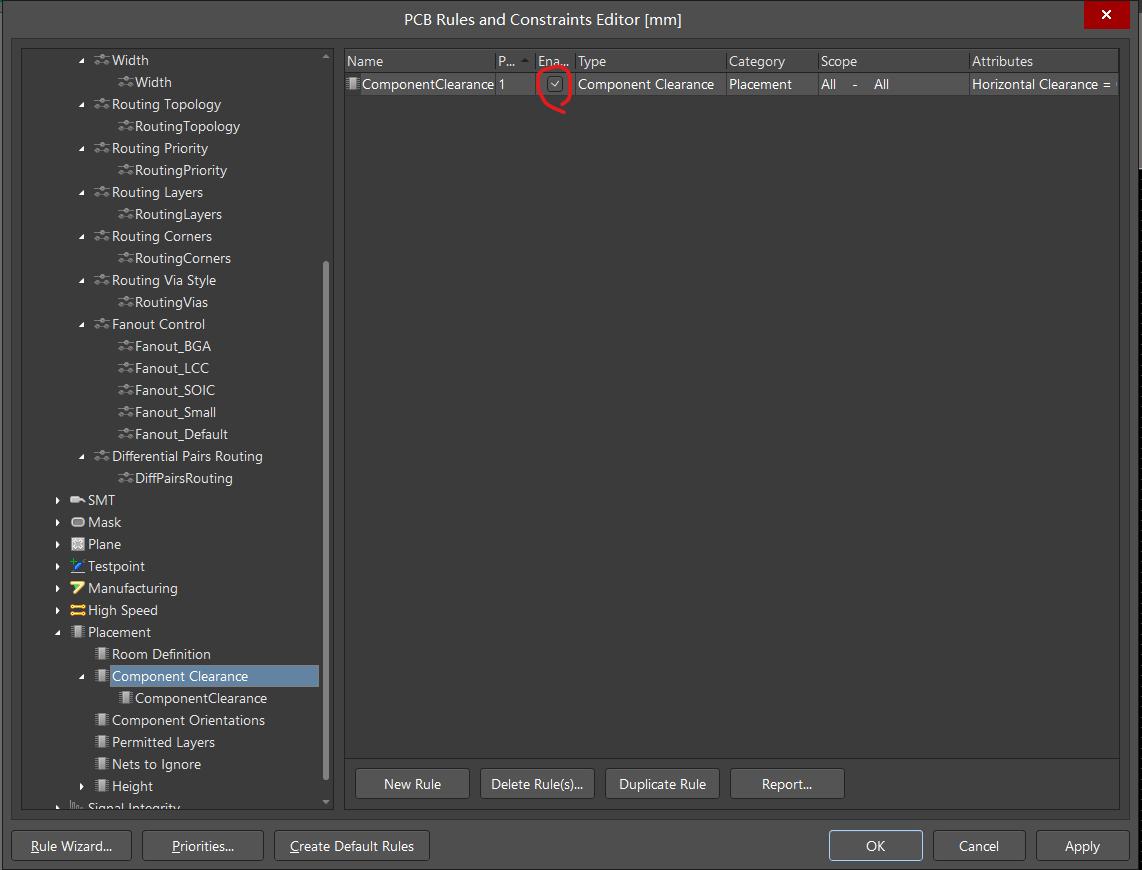
Task: Click the New Rule button
Action: 412,784
